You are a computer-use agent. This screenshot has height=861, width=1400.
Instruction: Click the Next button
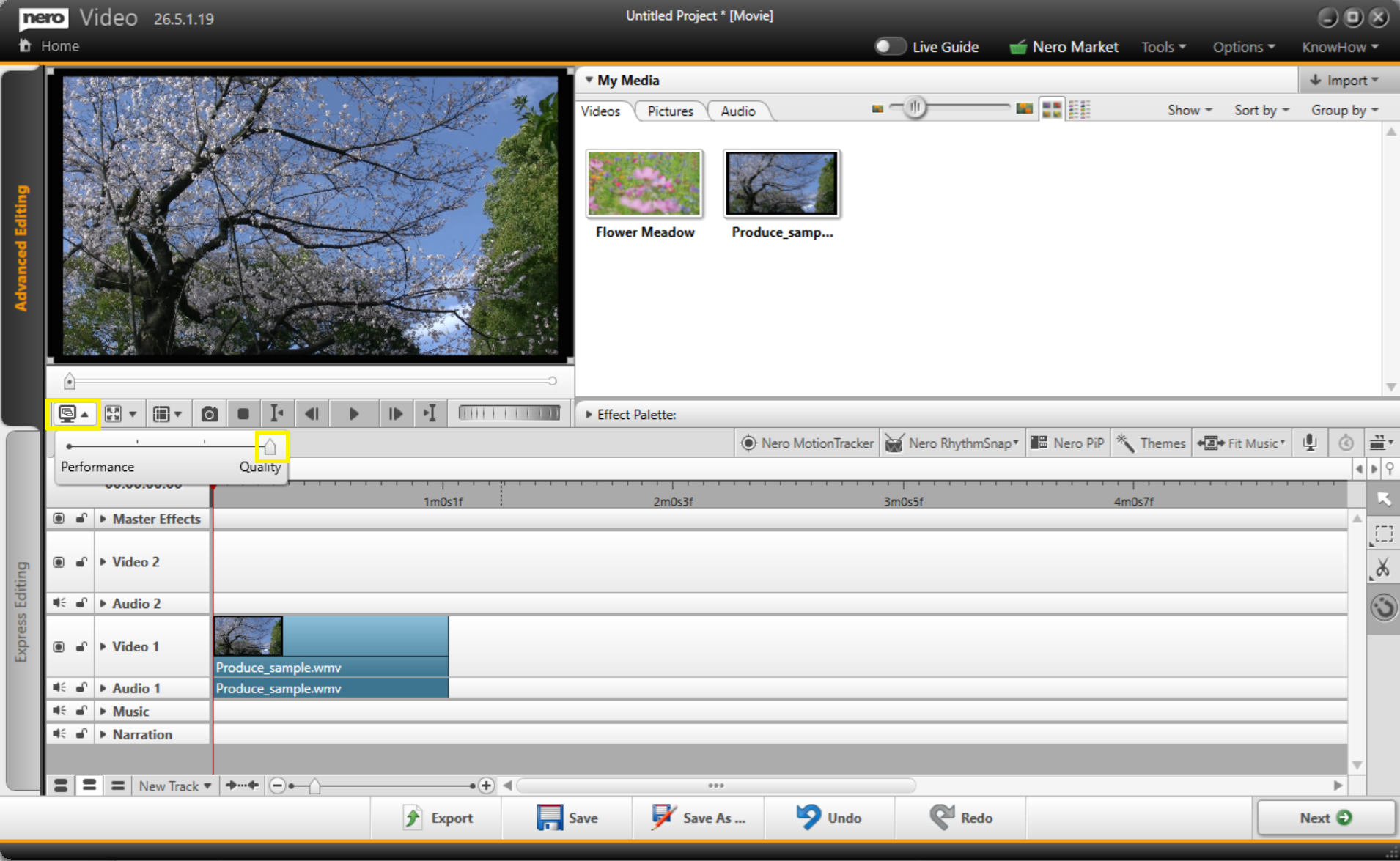pyautogui.click(x=1326, y=818)
